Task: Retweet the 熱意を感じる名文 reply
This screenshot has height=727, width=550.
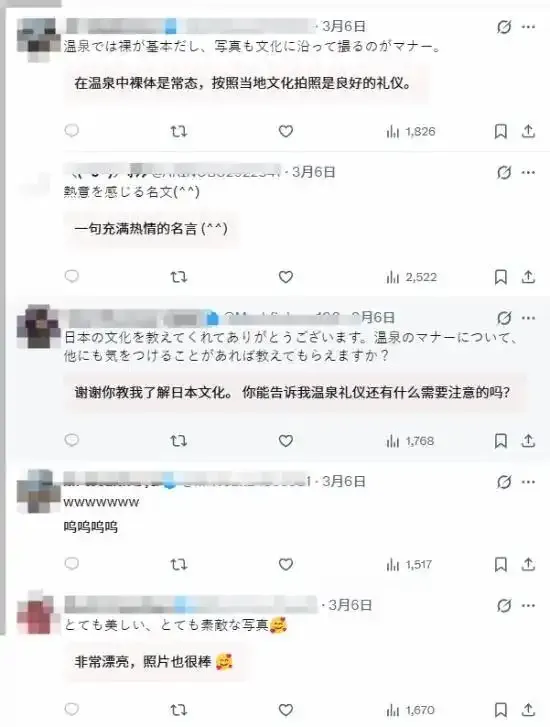Action: click(x=179, y=277)
